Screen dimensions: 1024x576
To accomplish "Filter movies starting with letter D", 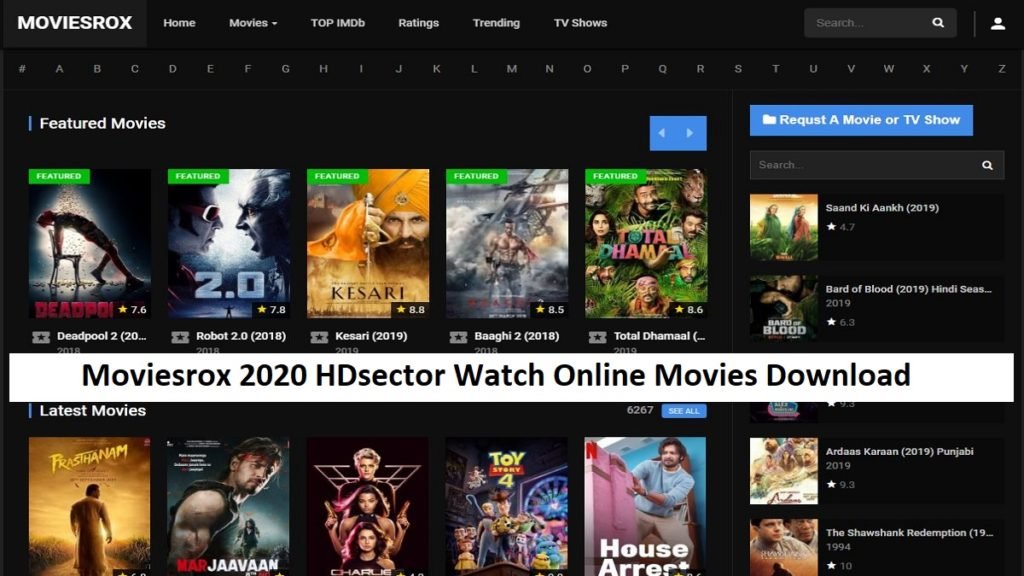I will pos(172,69).
